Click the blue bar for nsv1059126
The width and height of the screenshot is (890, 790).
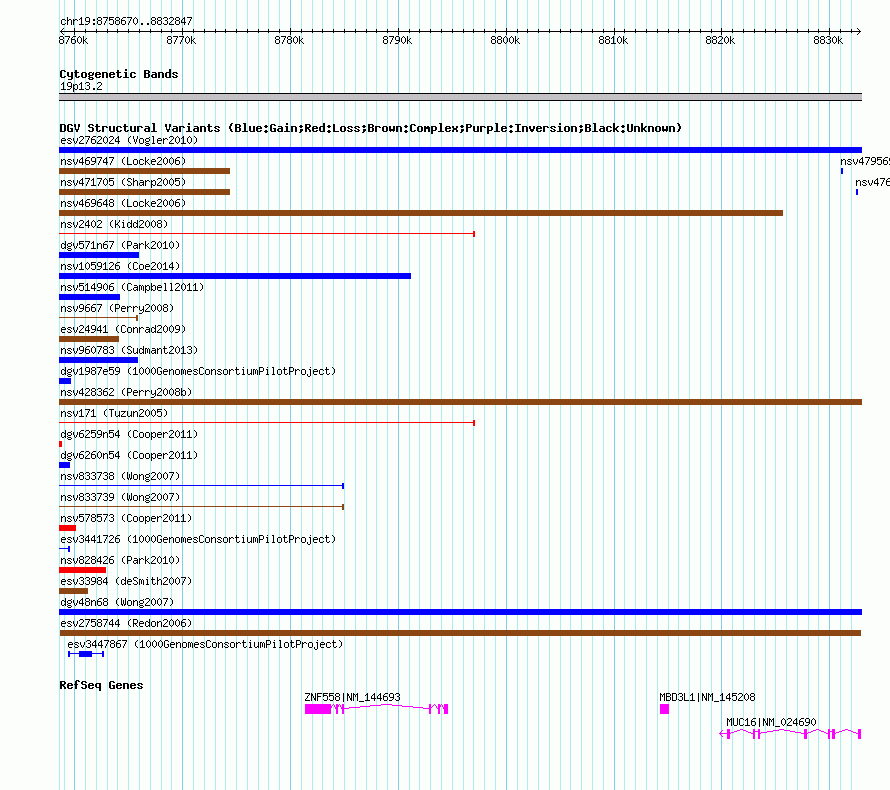pyautogui.click(x=235, y=276)
